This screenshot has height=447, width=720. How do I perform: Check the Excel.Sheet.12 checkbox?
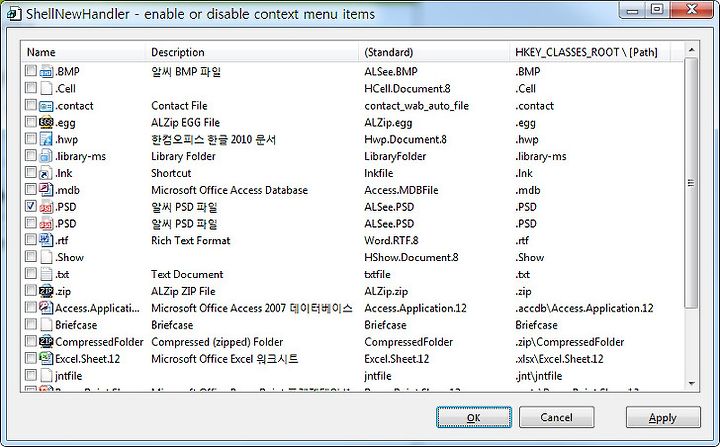click(31, 358)
